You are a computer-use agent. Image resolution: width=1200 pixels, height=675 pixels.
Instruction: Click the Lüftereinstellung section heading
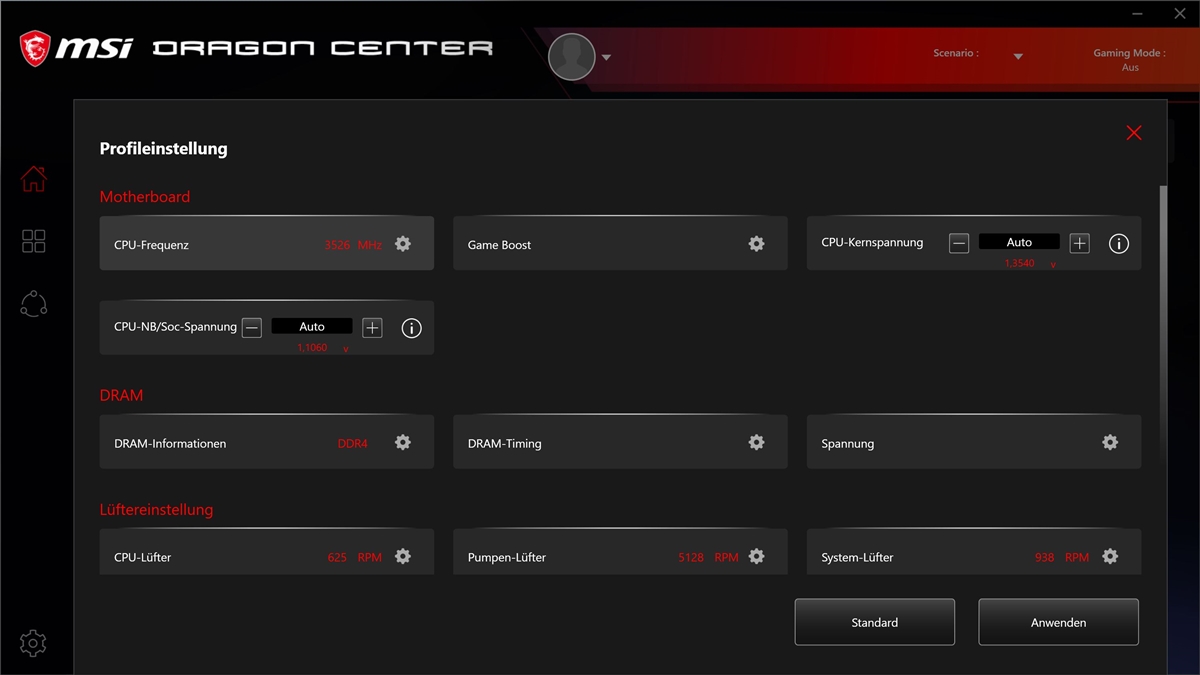pos(157,510)
